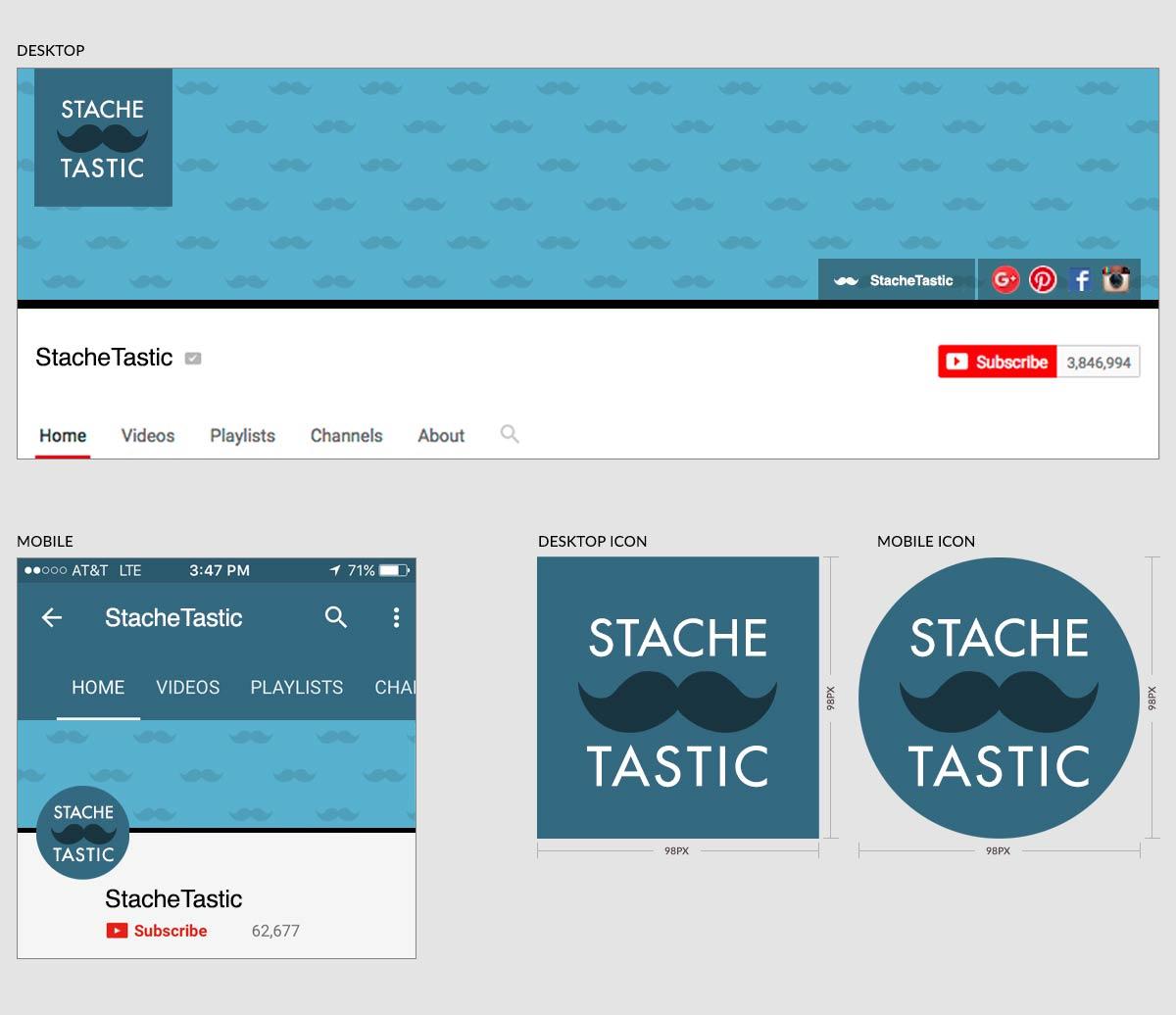
Task: Open the Google+ social icon
Action: [x=1004, y=279]
